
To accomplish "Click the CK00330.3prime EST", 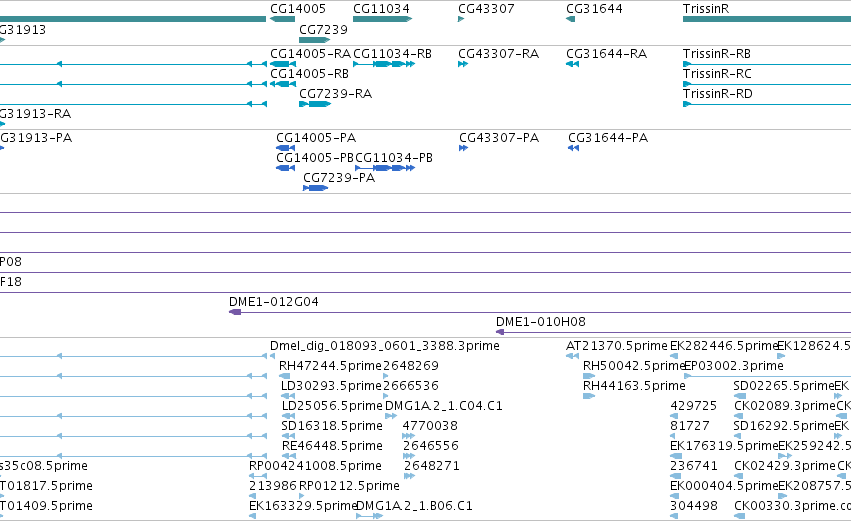I will [738, 516].
